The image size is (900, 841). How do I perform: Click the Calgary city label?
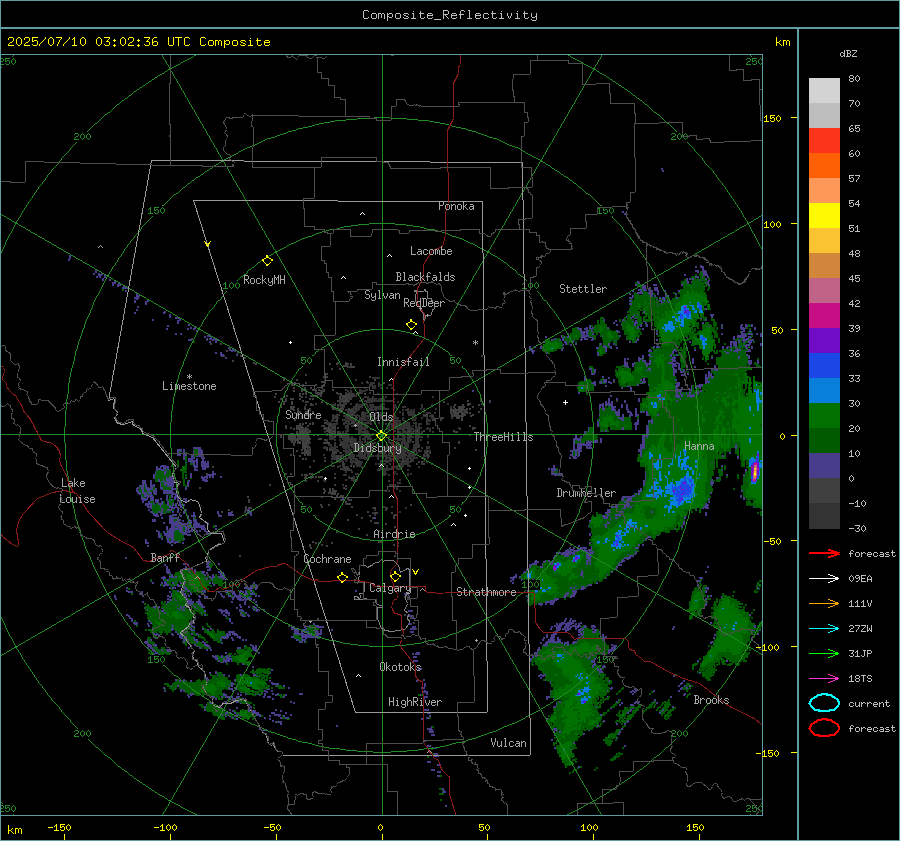(x=390, y=588)
